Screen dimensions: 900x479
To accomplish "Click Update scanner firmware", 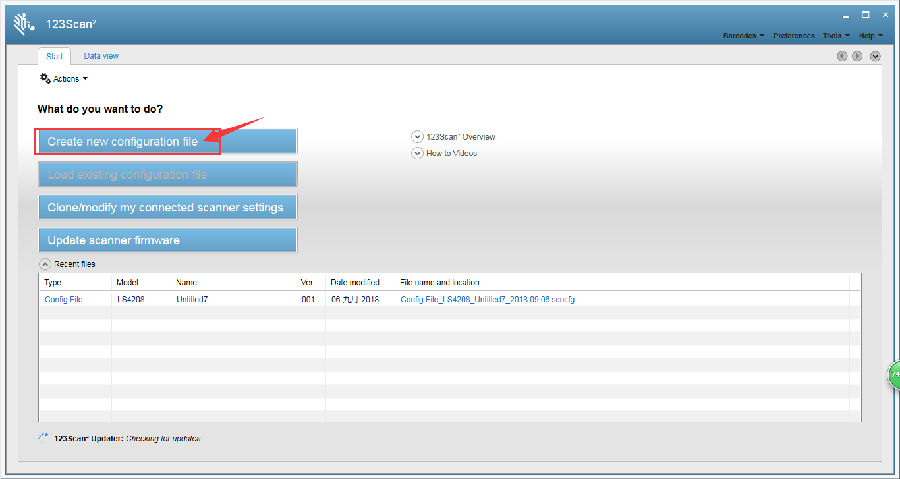I will point(168,240).
